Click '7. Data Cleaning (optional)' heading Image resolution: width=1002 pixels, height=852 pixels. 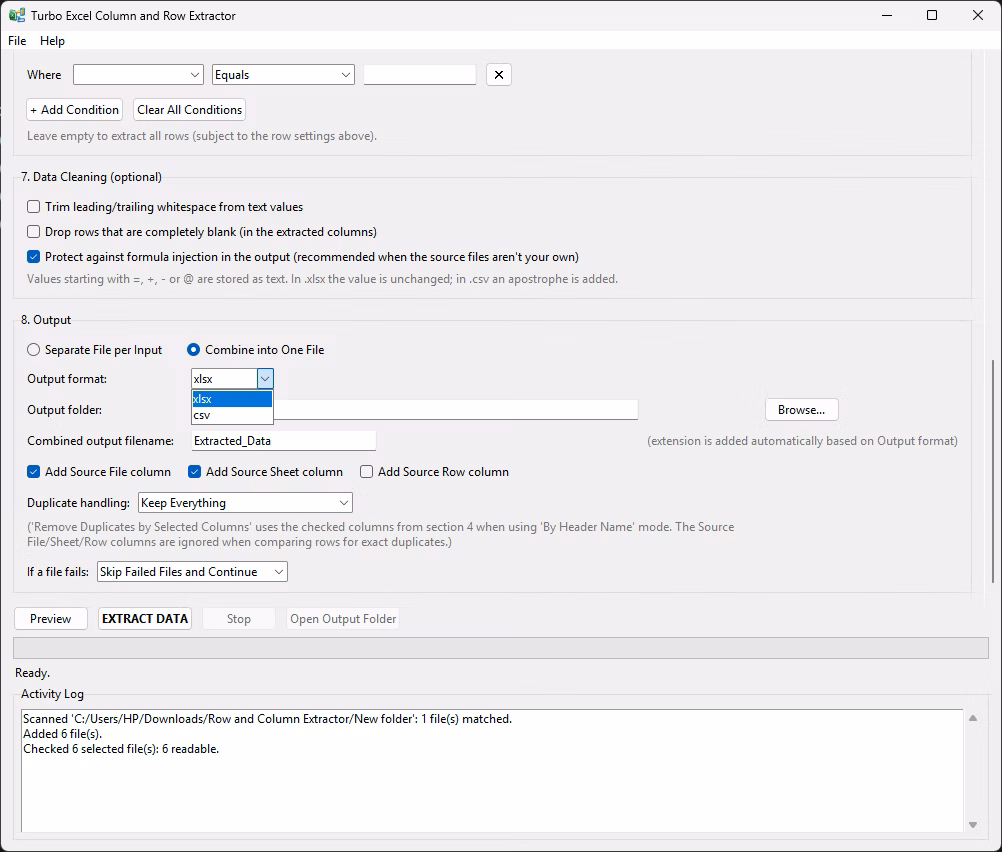[91, 177]
